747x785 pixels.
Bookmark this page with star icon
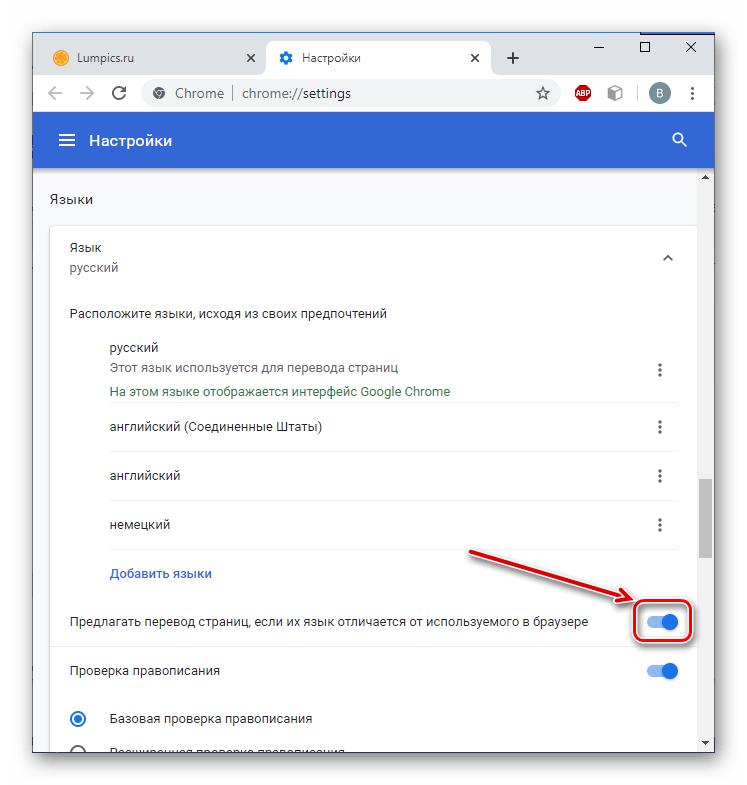[x=543, y=93]
